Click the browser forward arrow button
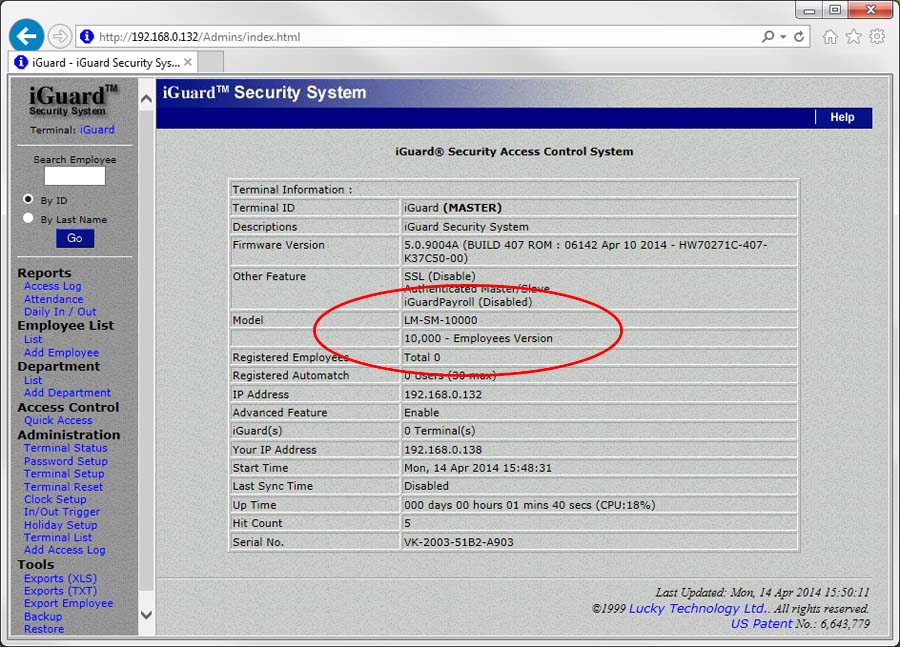Image resolution: width=900 pixels, height=647 pixels. (x=59, y=37)
